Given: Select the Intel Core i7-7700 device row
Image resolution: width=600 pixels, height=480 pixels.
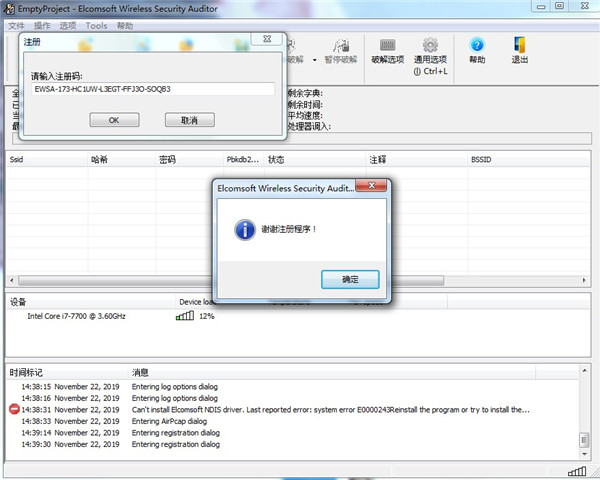Looking at the screenshot, I should click(x=77, y=316).
